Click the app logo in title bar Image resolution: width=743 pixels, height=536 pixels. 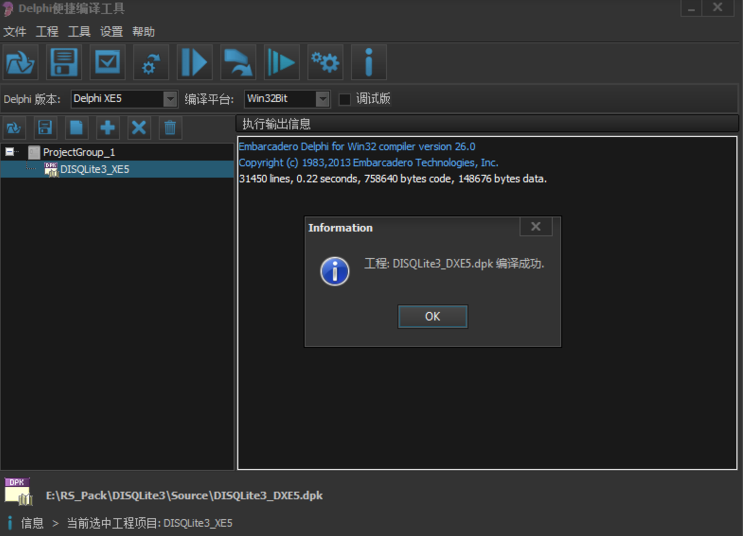click(8, 9)
